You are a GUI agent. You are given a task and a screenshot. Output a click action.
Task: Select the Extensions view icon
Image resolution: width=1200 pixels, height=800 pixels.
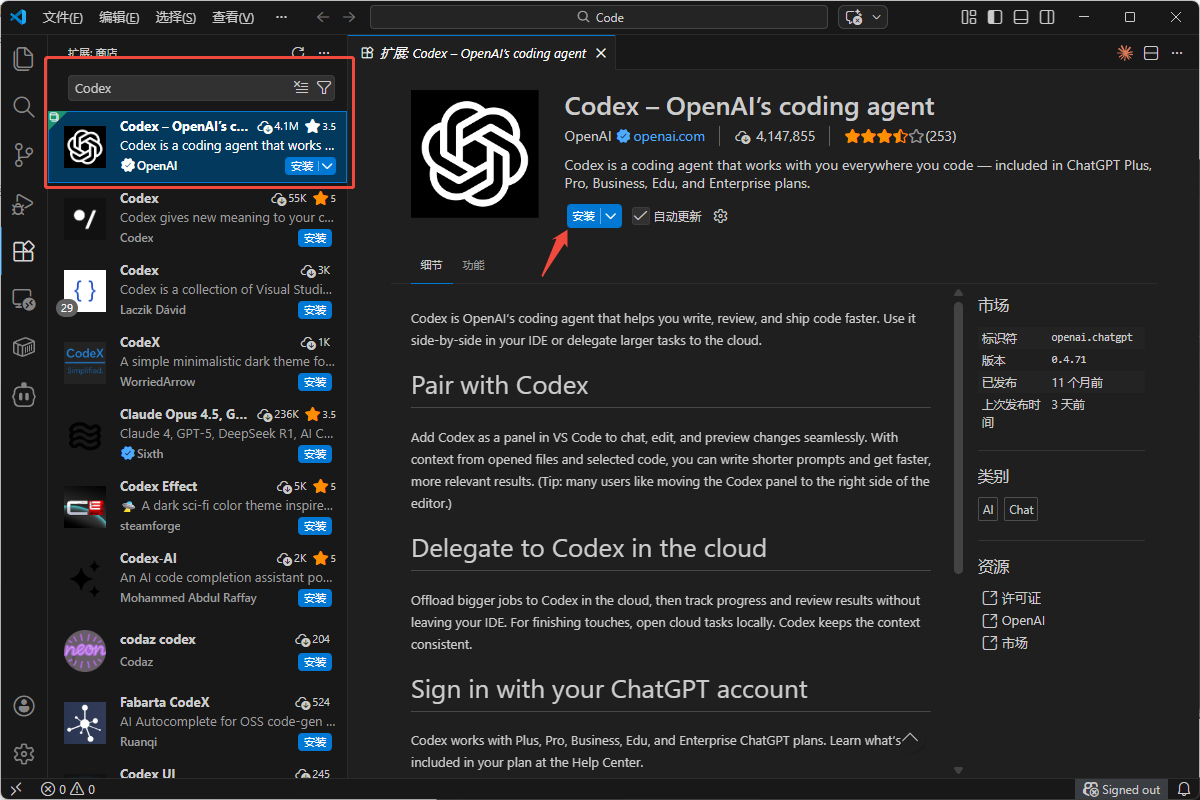pos(24,251)
